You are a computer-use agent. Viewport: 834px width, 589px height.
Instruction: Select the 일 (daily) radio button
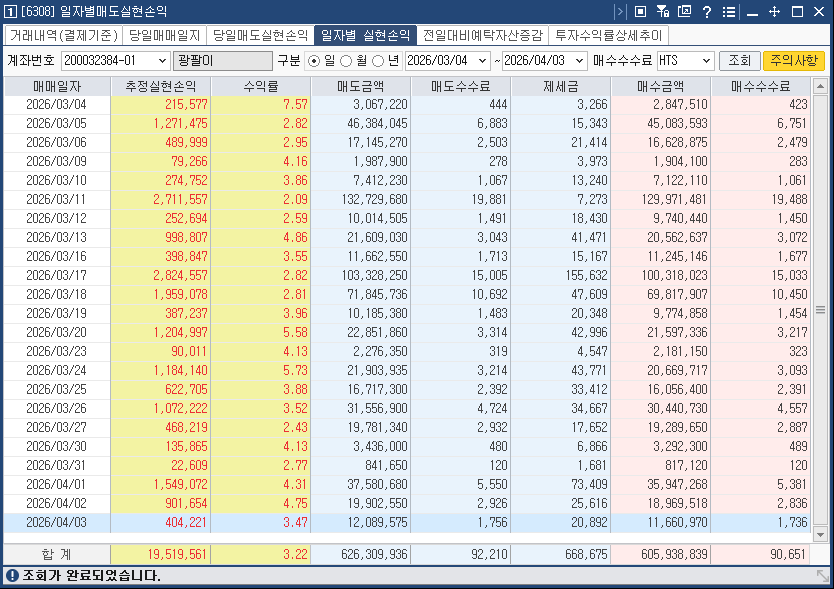(x=313, y=60)
